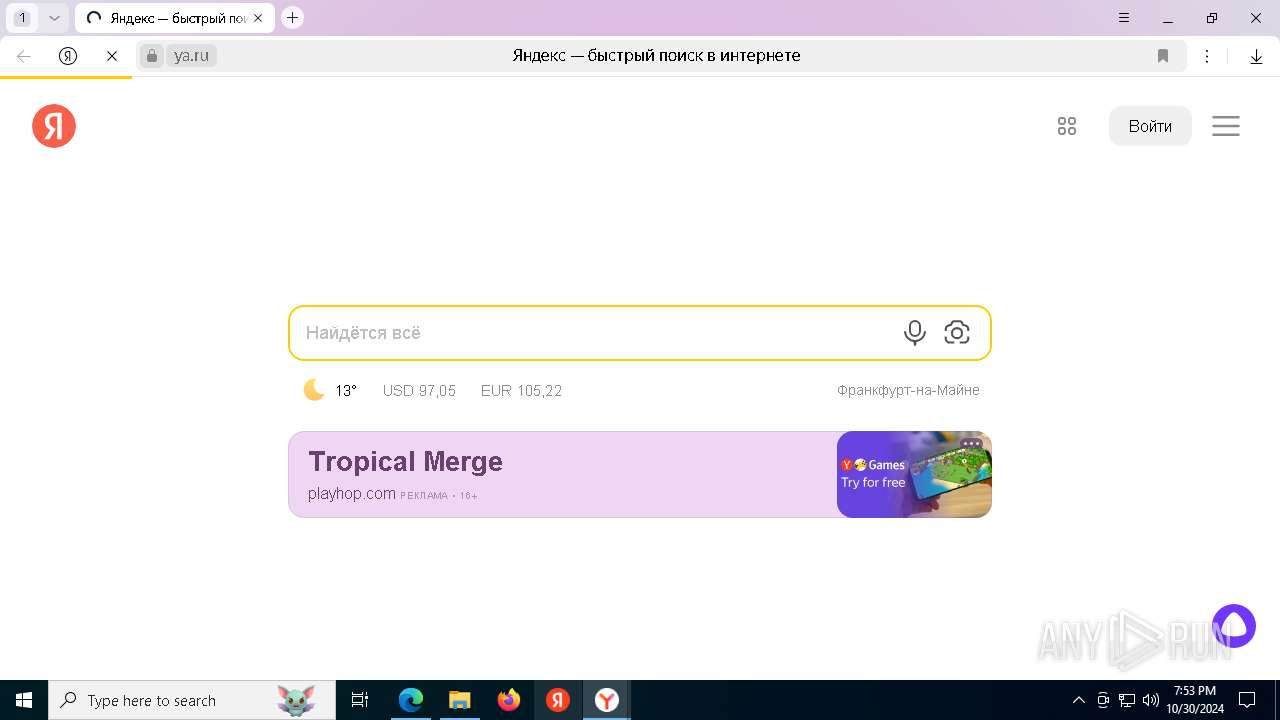1280x720 pixels.
Task: Bookmark this page with bookmark icon
Action: click(1163, 56)
